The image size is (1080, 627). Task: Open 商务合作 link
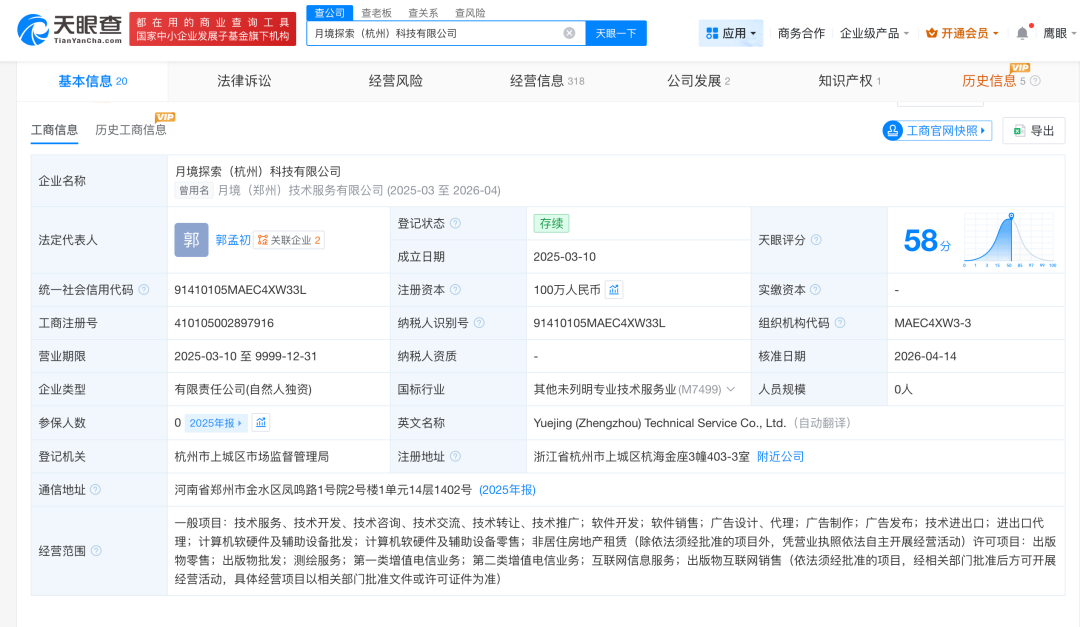[x=801, y=33]
